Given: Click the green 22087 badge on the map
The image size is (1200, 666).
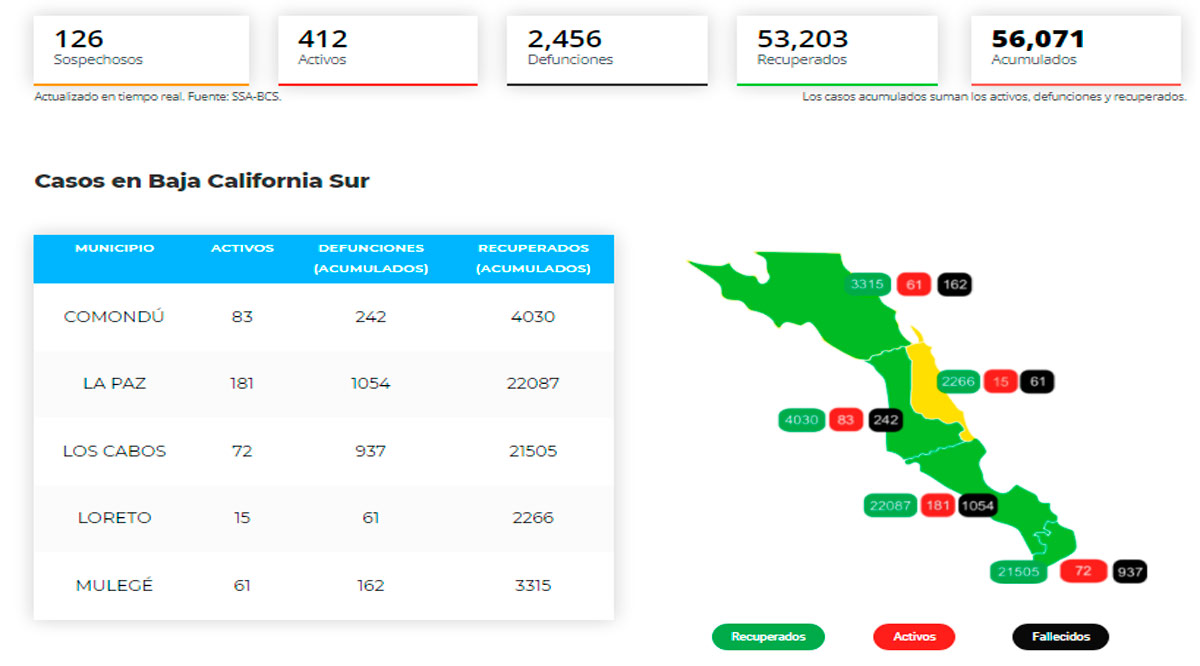Looking at the screenshot, I should 890,506.
